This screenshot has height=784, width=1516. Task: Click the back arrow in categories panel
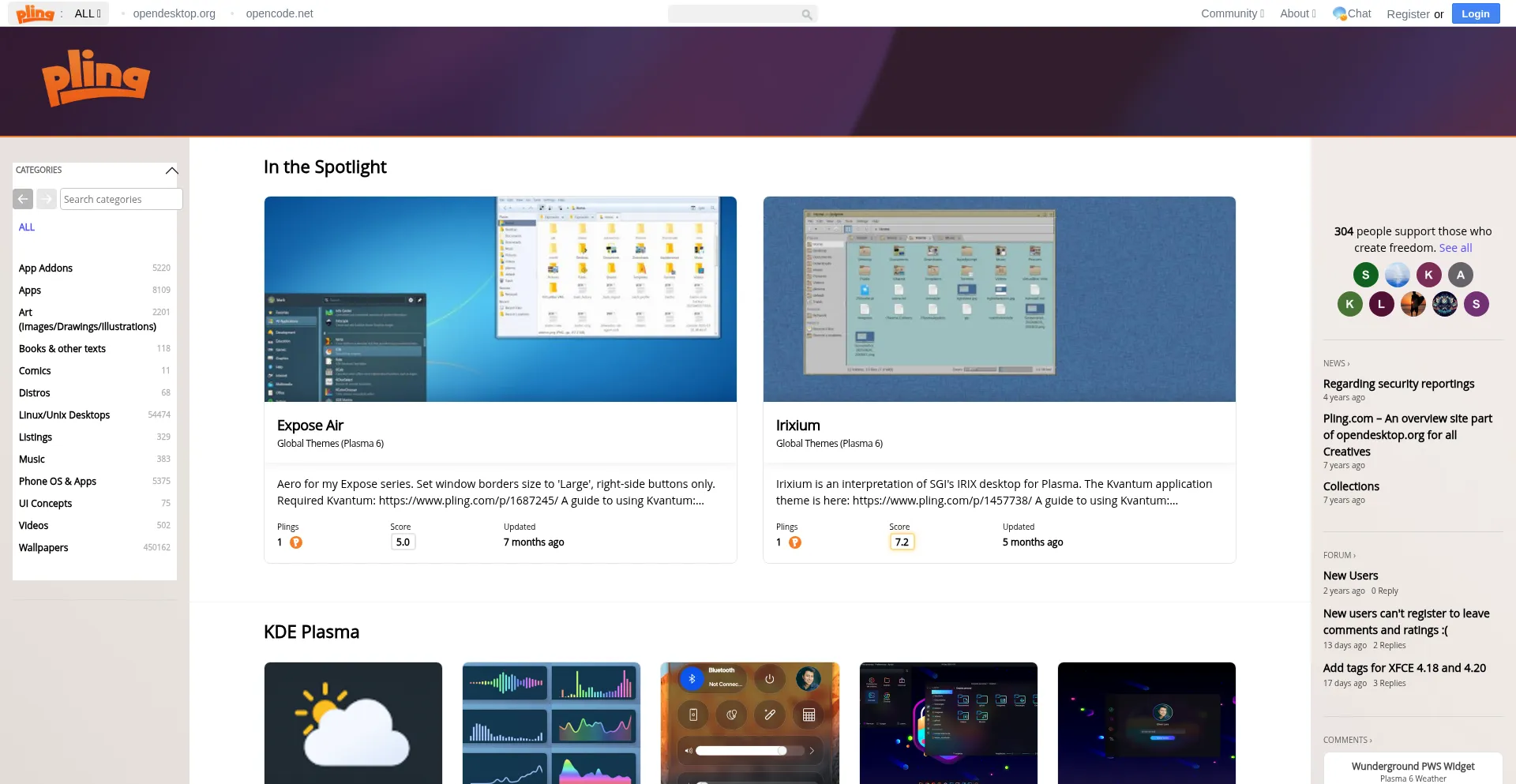(x=23, y=199)
